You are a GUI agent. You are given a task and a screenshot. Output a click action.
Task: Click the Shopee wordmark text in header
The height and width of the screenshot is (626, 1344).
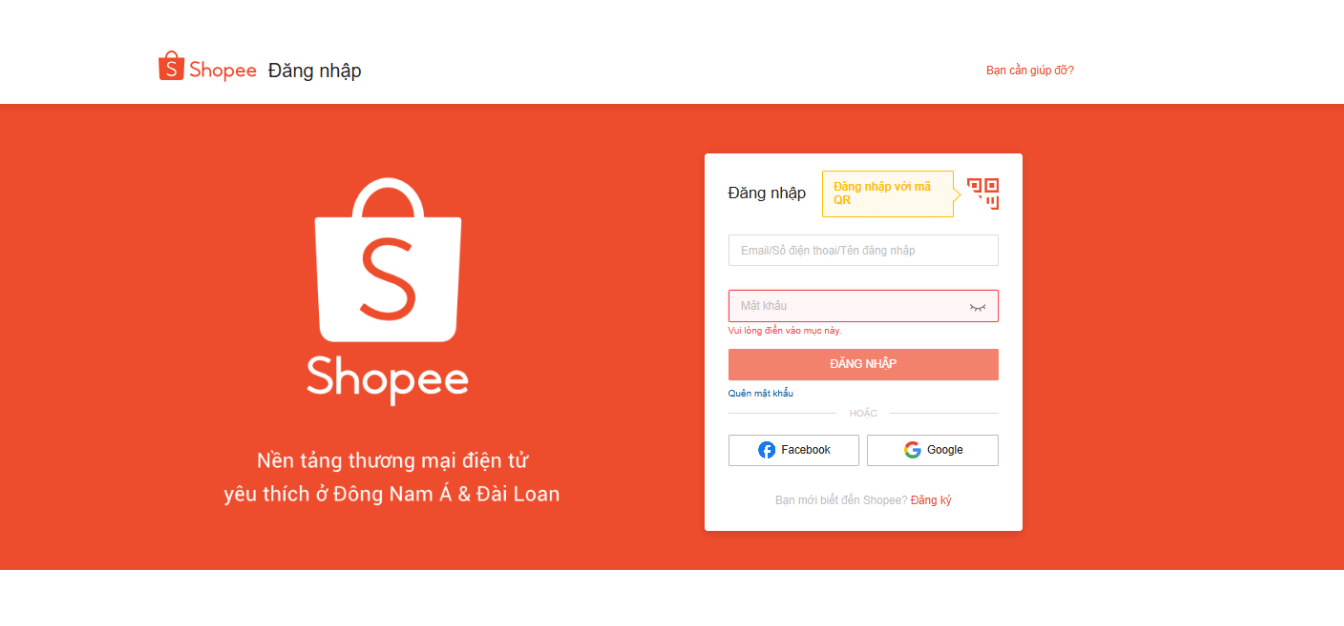[x=223, y=70]
